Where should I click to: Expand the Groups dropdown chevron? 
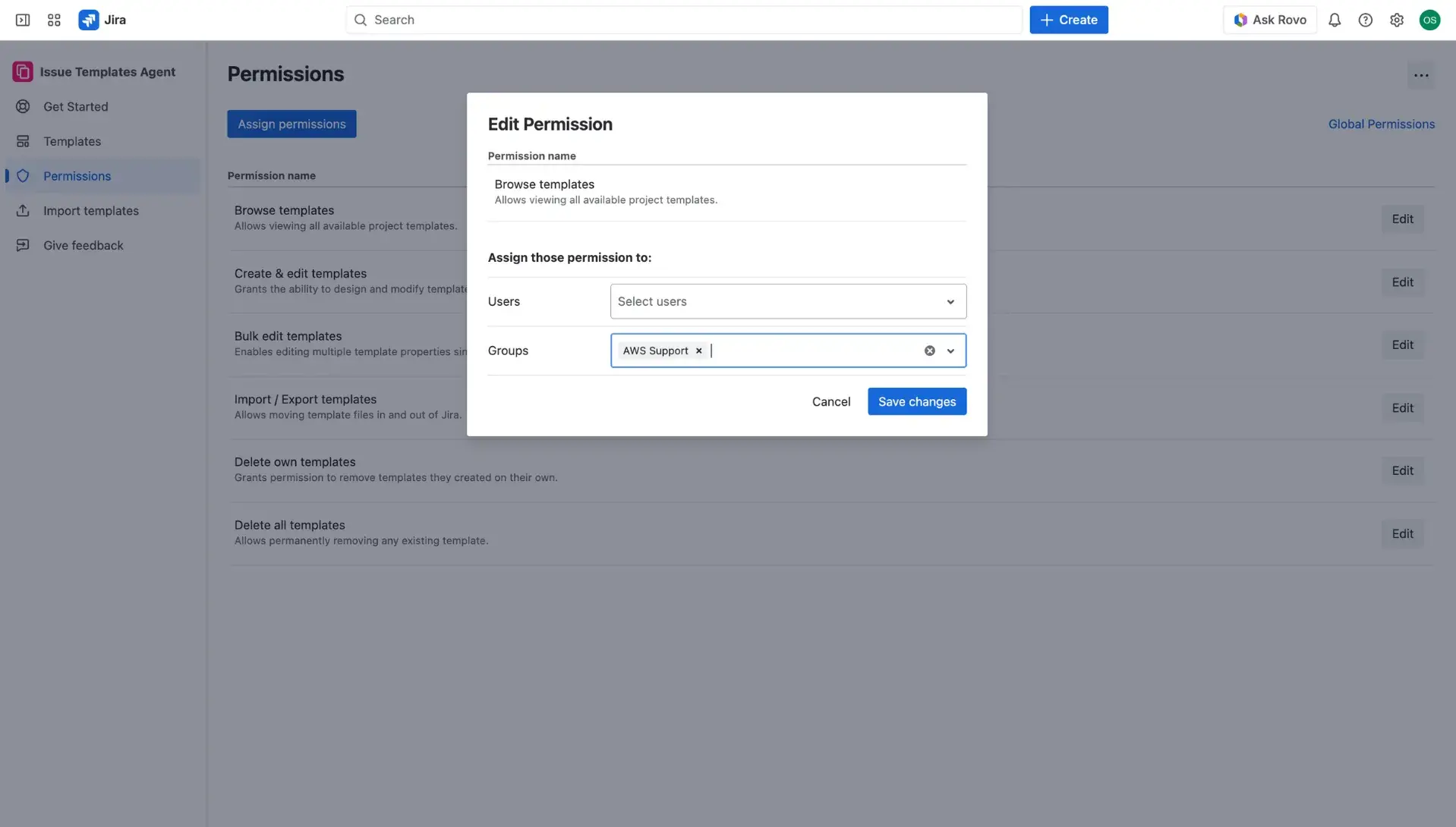[x=950, y=350]
